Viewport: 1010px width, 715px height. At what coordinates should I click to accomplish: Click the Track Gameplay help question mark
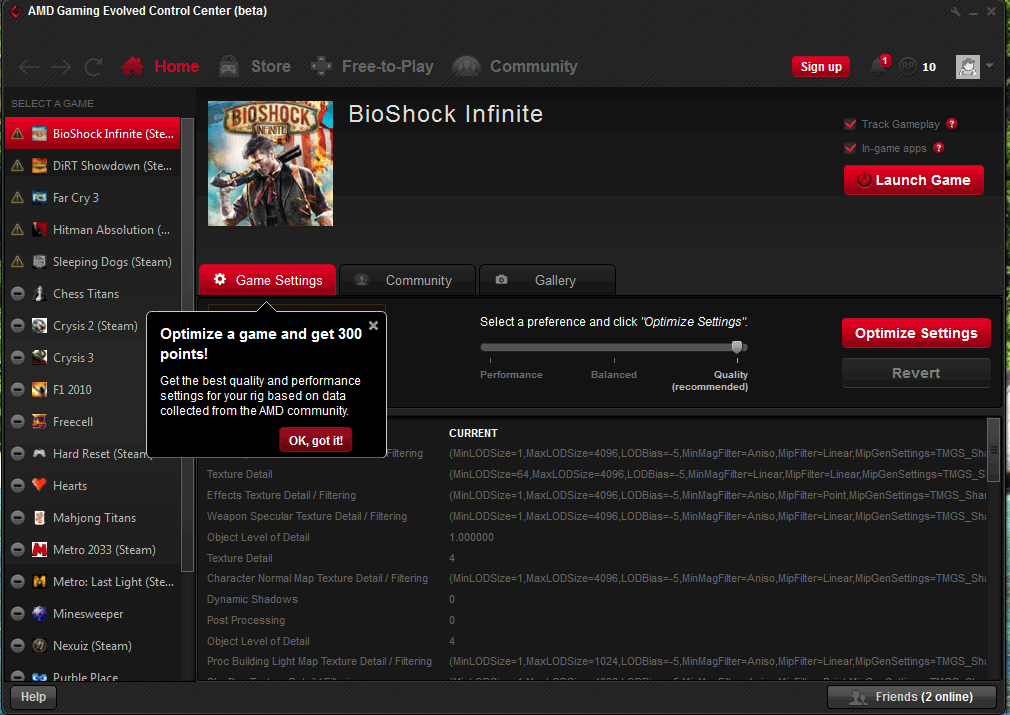pos(952,124)
